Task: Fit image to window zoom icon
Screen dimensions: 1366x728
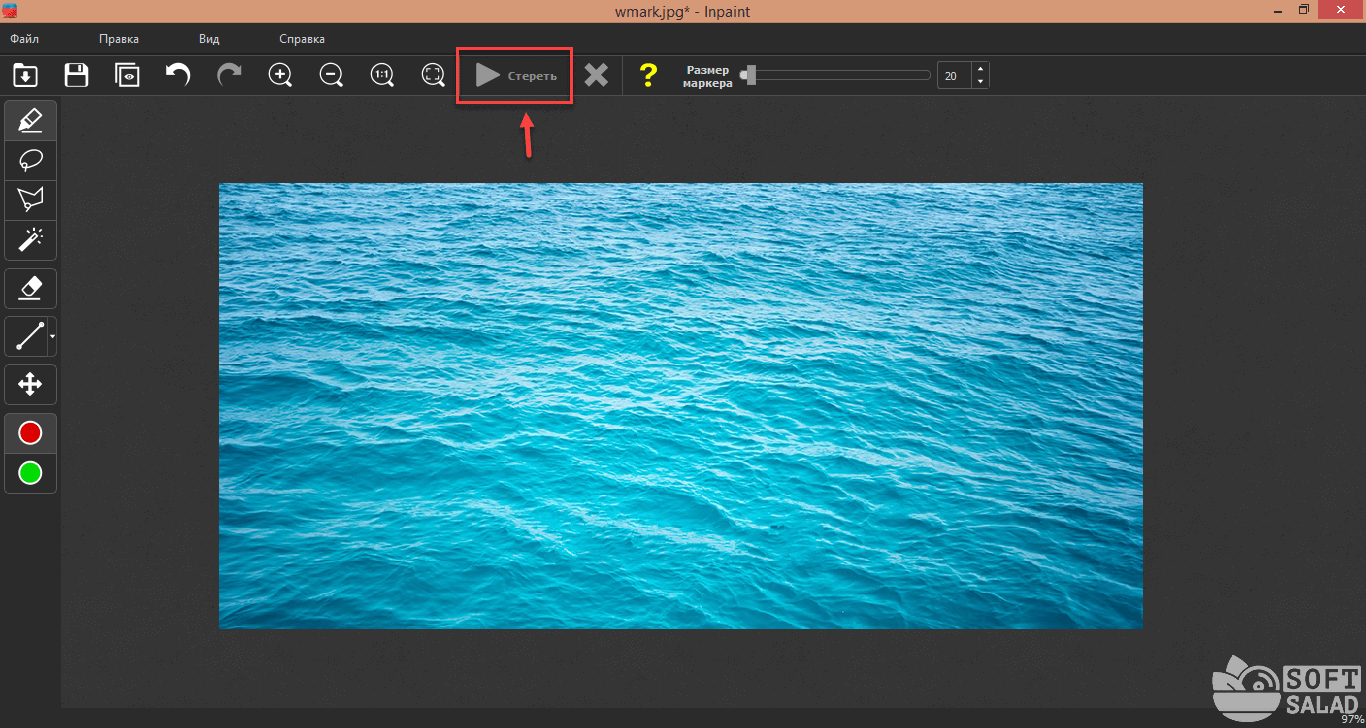Action: 433,75
